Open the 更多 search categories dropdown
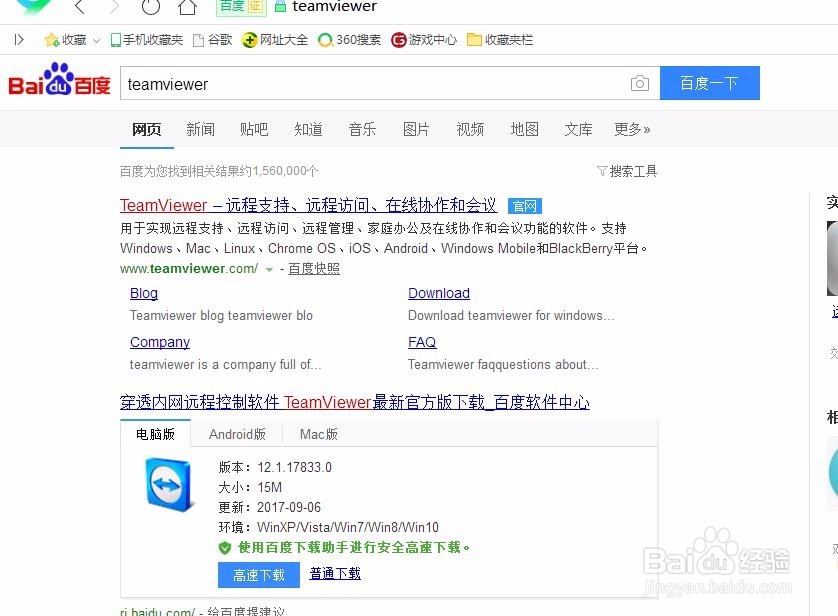The height and width of the screenshot is (616, 838). (632, 129)
